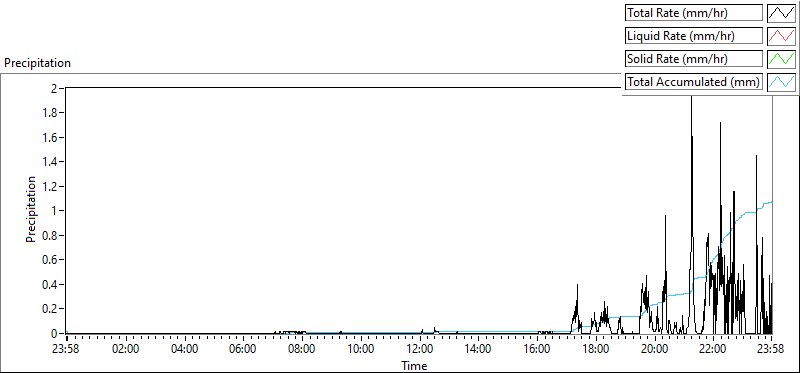Click the 06:00 time axis label
This screenshot has height=373, width=800.
point(243,350)
